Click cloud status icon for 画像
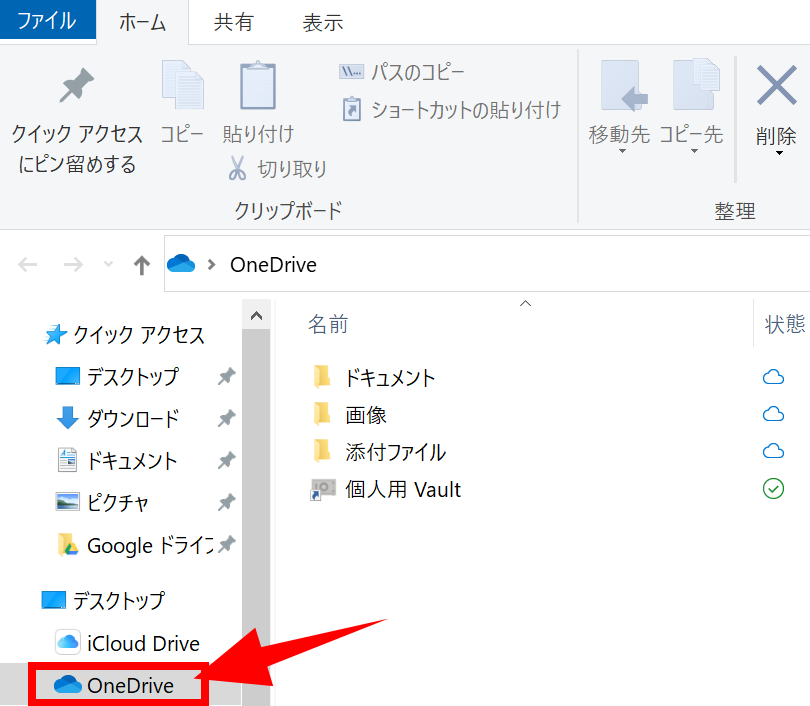Viewport: 810px width, 706px height. [x=773, y=414]
